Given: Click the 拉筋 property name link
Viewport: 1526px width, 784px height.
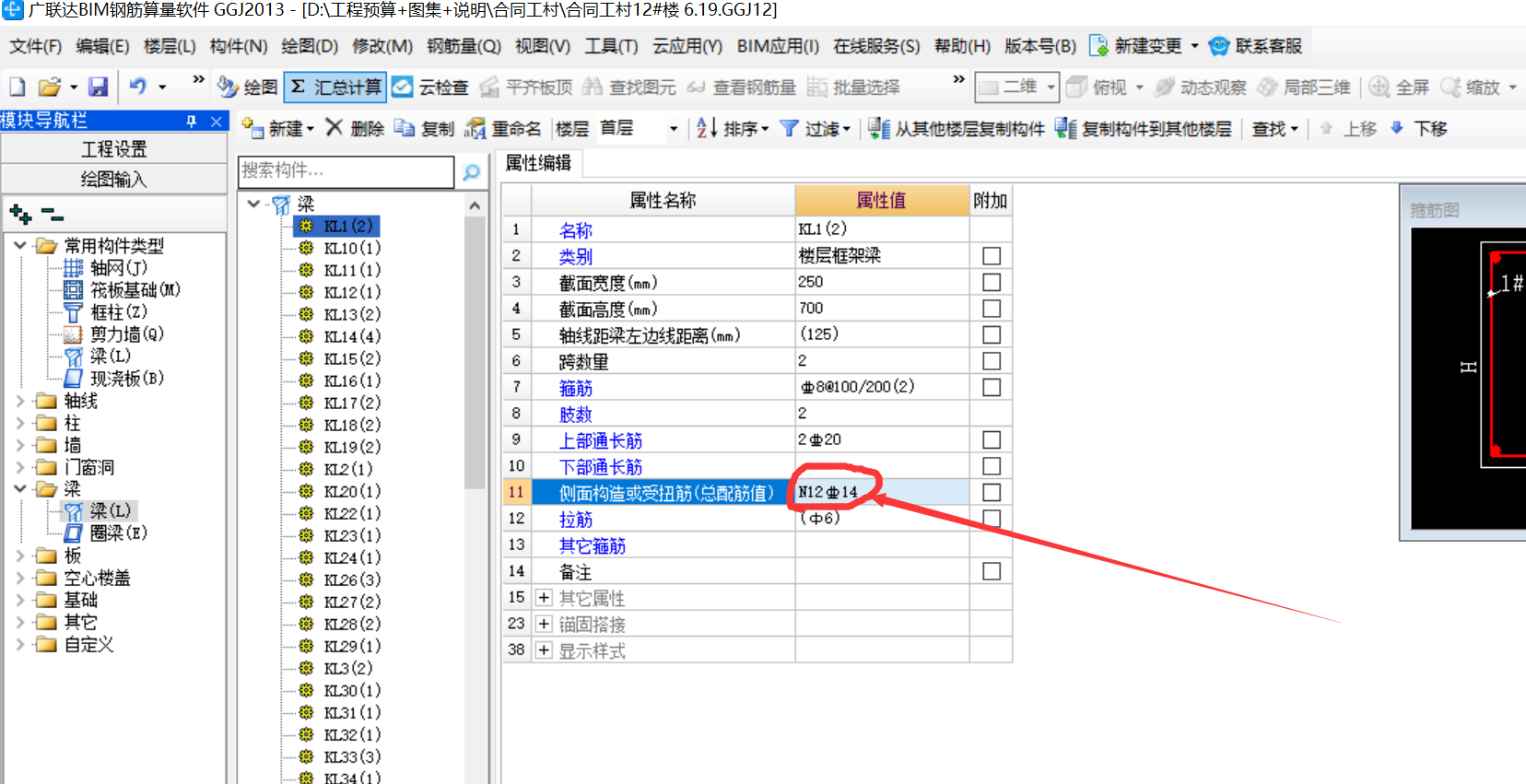Looking at the screenshot, I should click(576, 520).
